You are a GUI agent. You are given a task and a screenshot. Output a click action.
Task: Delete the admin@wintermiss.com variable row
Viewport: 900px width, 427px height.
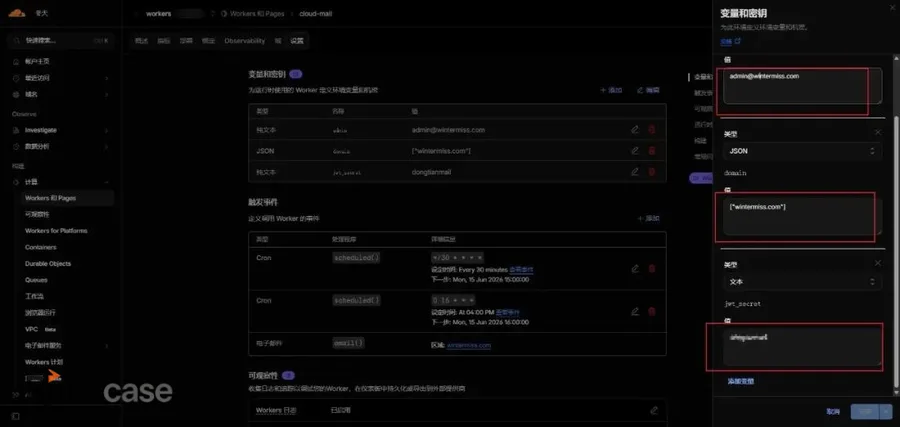[x=651, y=130]
